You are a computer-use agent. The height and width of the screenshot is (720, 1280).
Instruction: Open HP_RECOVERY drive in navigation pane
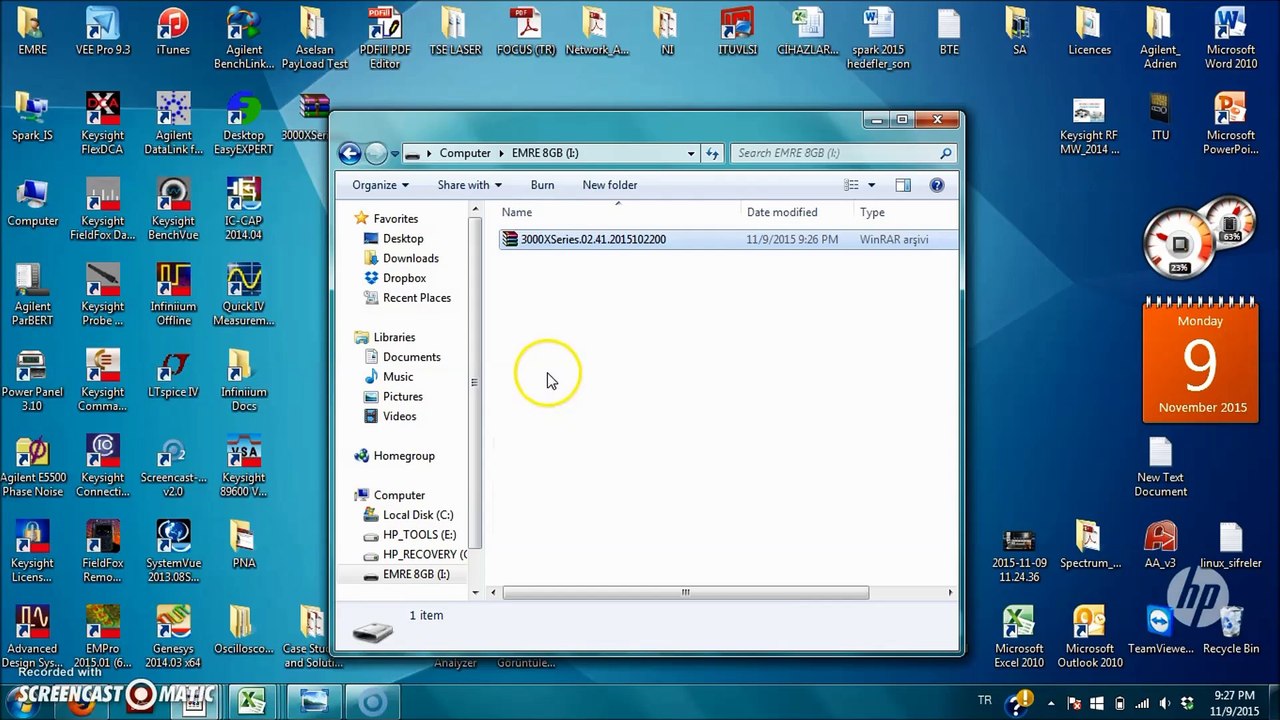tap(424, 554)
